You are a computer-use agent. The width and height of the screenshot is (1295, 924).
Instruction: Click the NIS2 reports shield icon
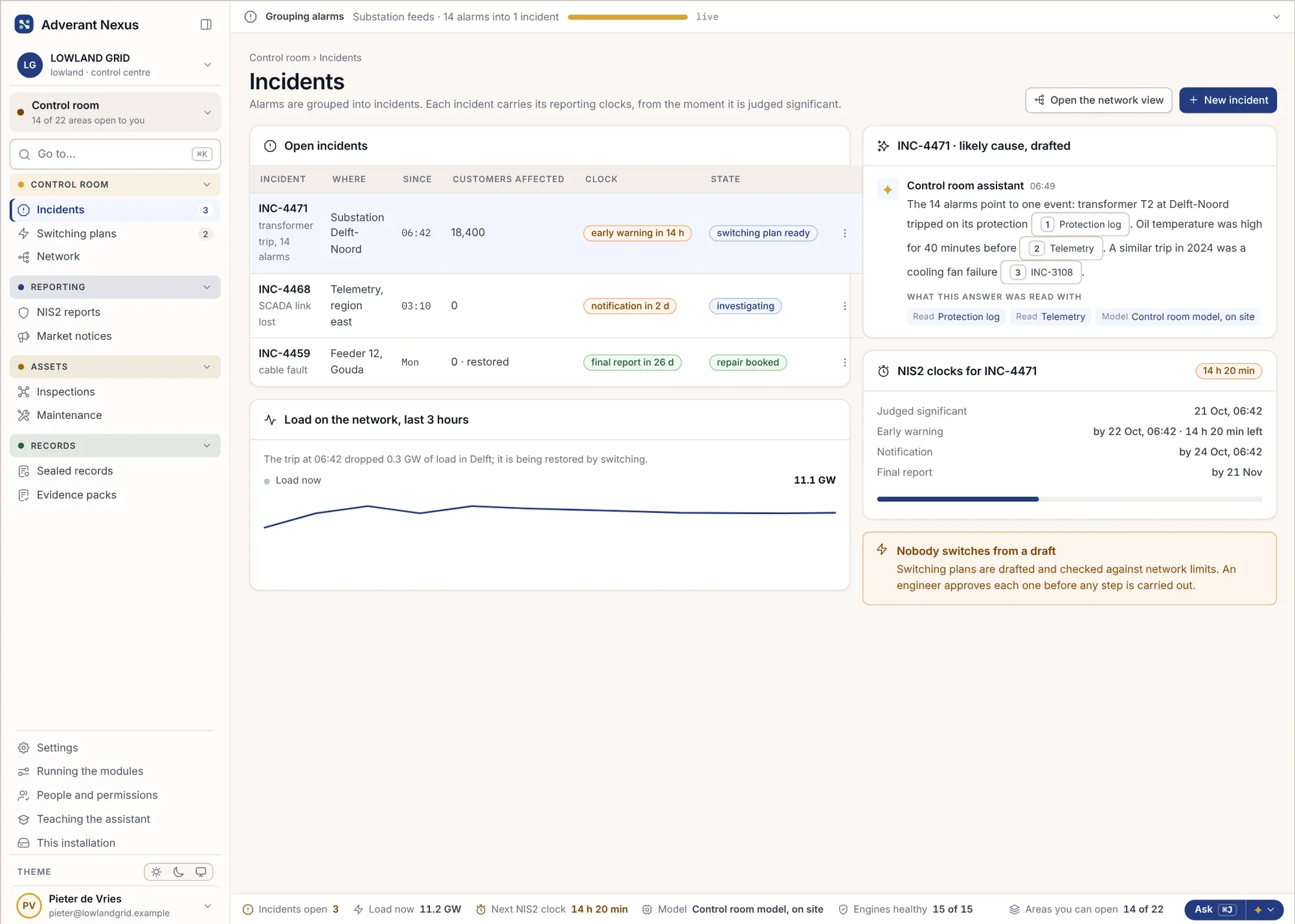point(24,313)
